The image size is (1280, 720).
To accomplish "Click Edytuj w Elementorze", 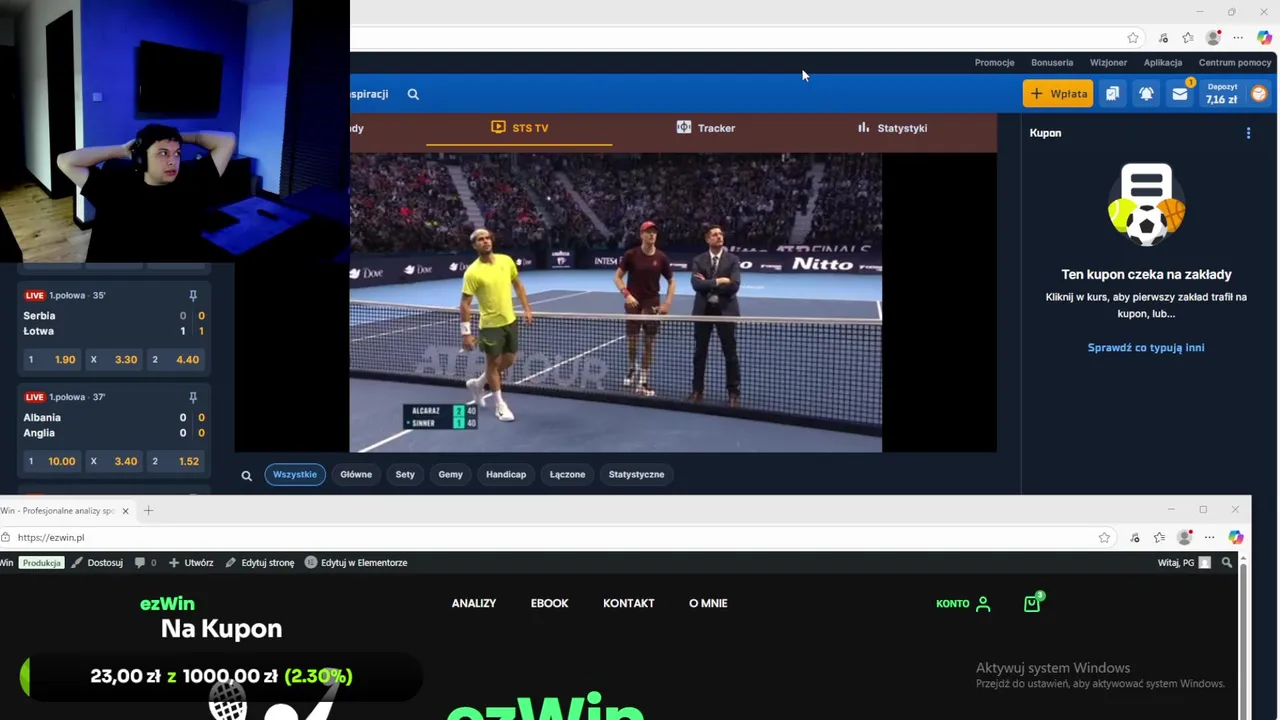I will coord(356,563).
